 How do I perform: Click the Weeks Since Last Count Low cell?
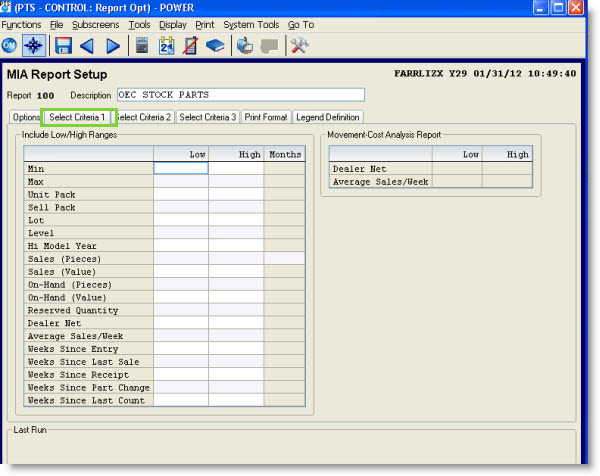tap(181, 400)
